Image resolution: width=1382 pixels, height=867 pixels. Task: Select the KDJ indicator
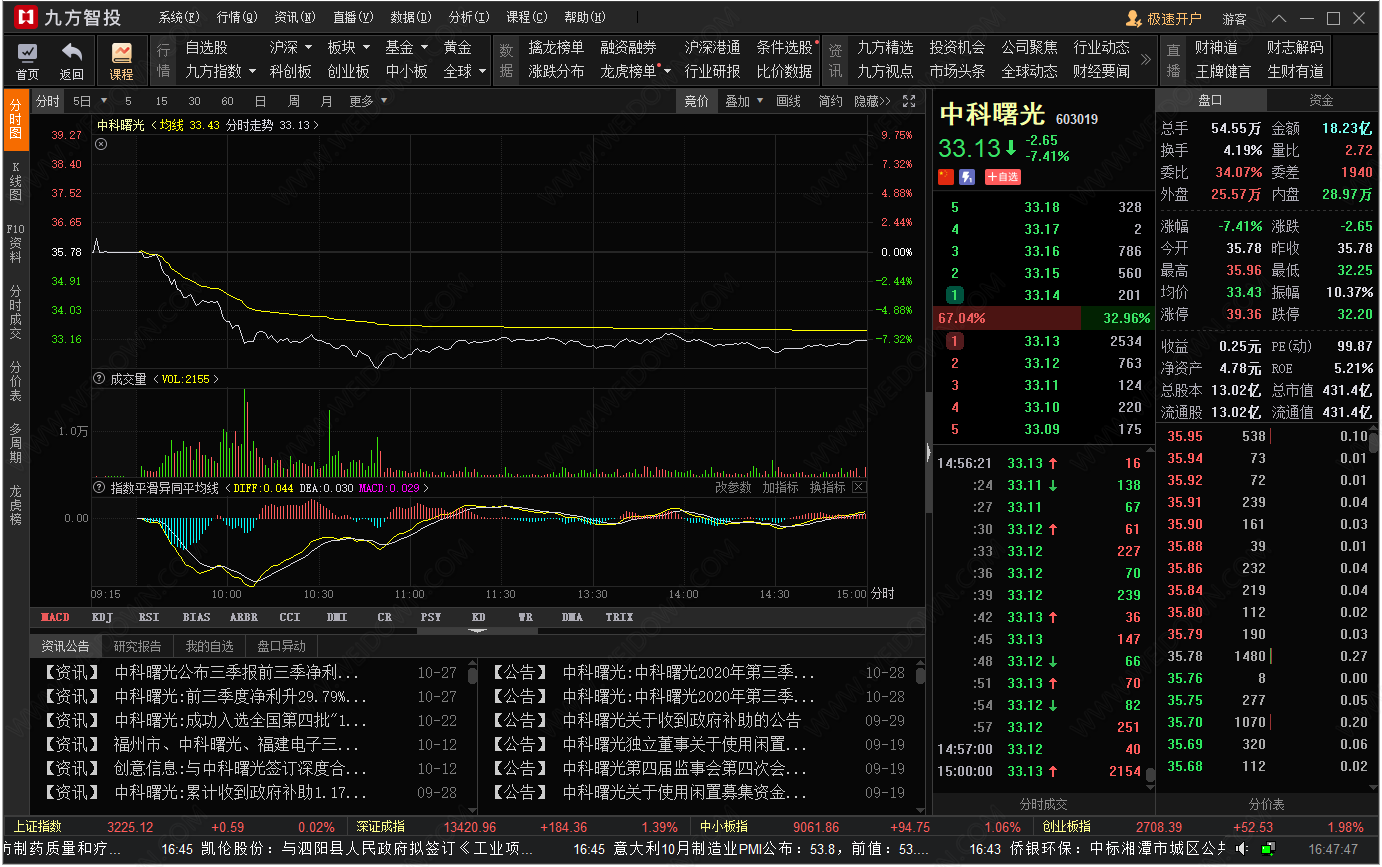click(x=102, y=617)
